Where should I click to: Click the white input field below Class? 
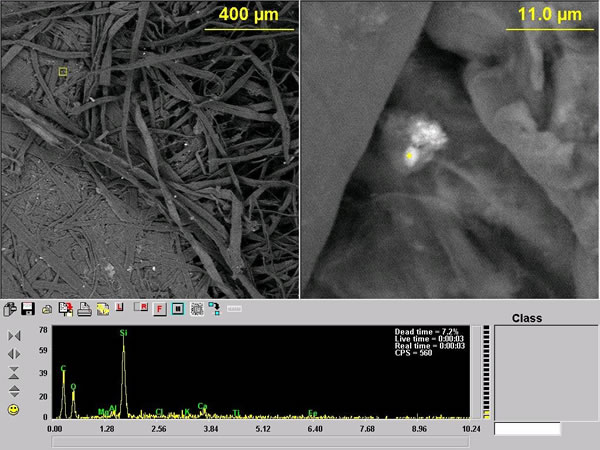click(x=527, y=429)
